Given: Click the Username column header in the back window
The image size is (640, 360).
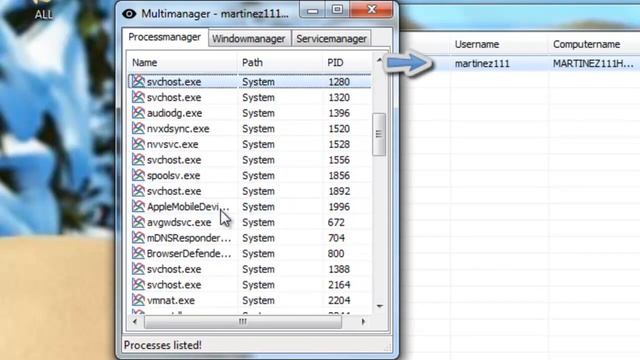Looking at the screenshot, I should click(x=477, y=44).
